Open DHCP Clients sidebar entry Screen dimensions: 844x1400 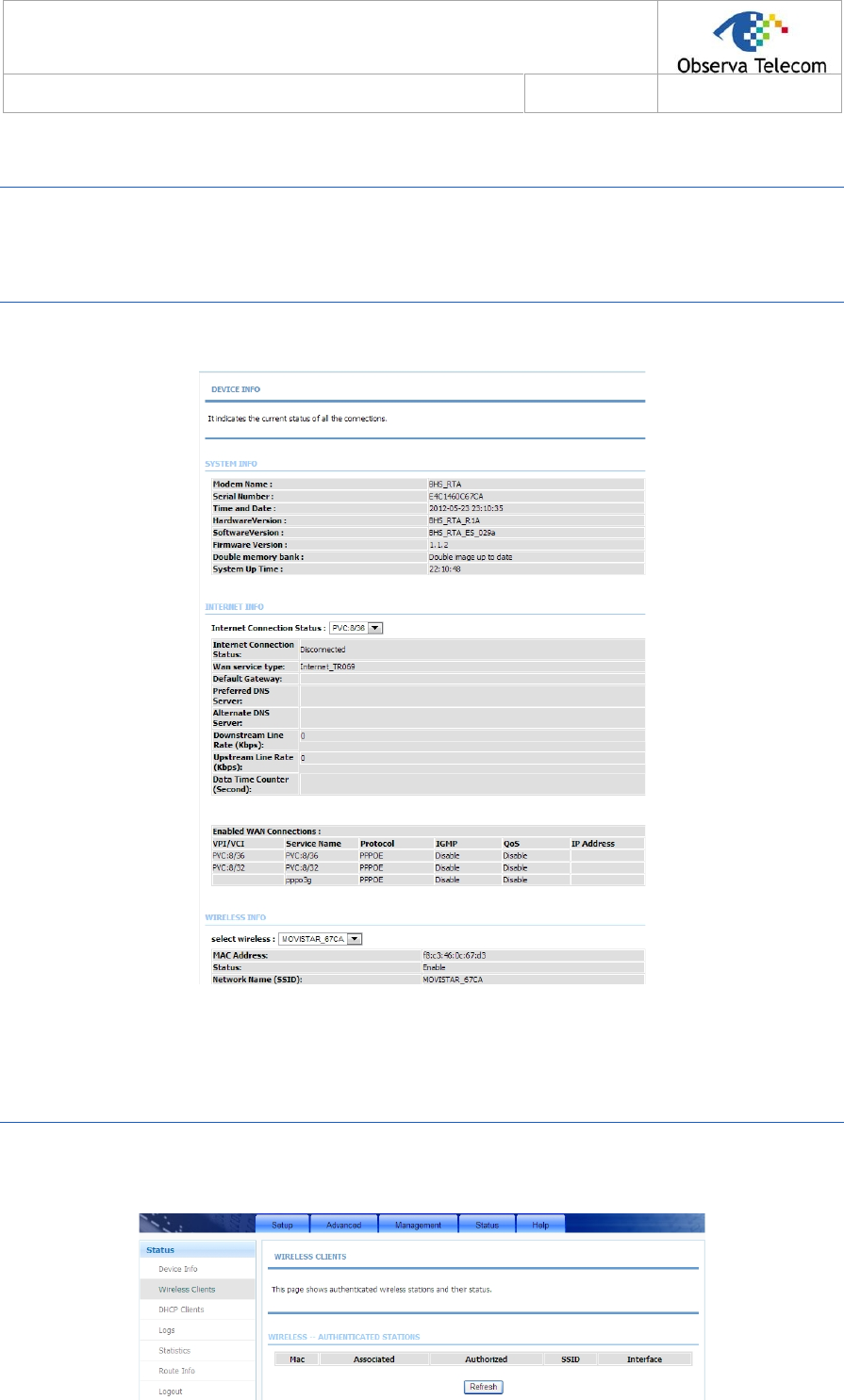click(x=181, y=1309)
